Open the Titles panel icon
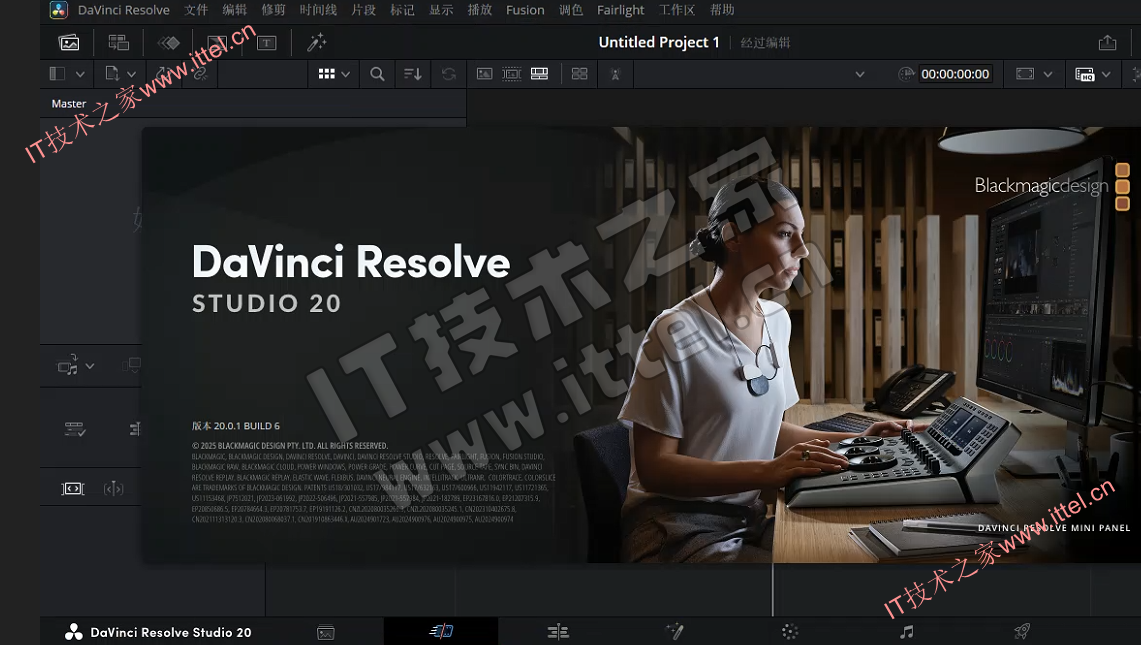The image size is (1141, 645). pyautogui.click(x=266, y=43)
